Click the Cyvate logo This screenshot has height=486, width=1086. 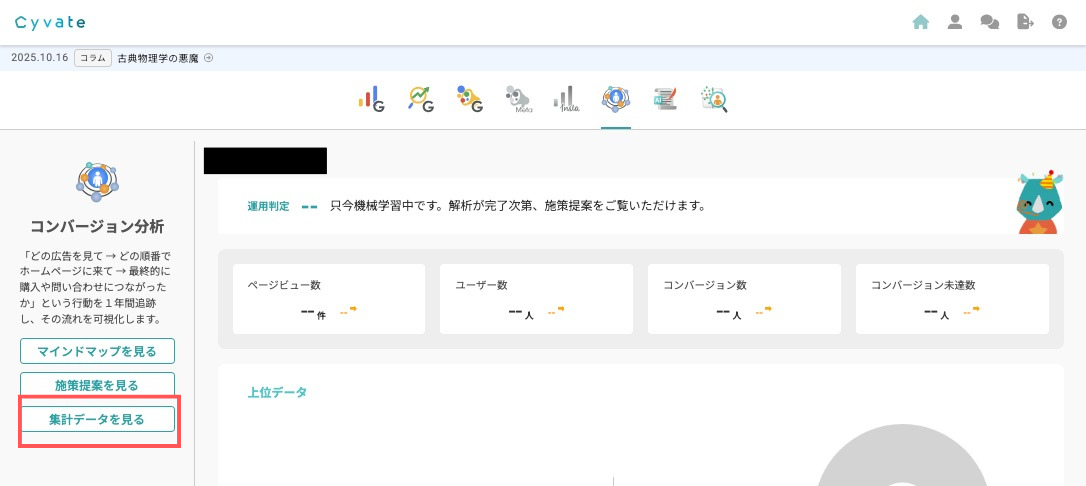(x=50, y=23)
